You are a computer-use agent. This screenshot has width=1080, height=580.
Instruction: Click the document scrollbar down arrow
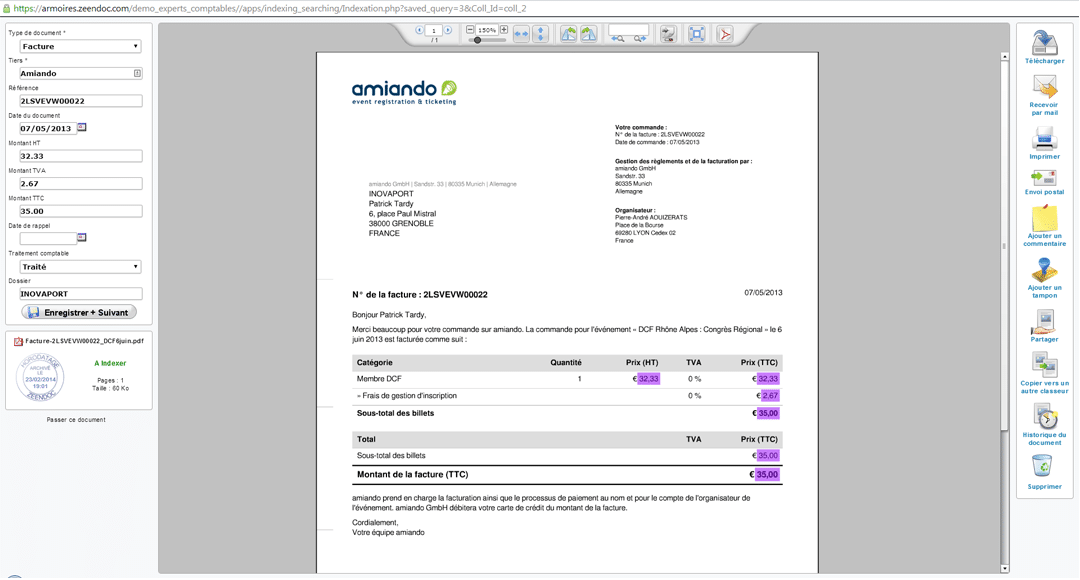click(1005, 568)
